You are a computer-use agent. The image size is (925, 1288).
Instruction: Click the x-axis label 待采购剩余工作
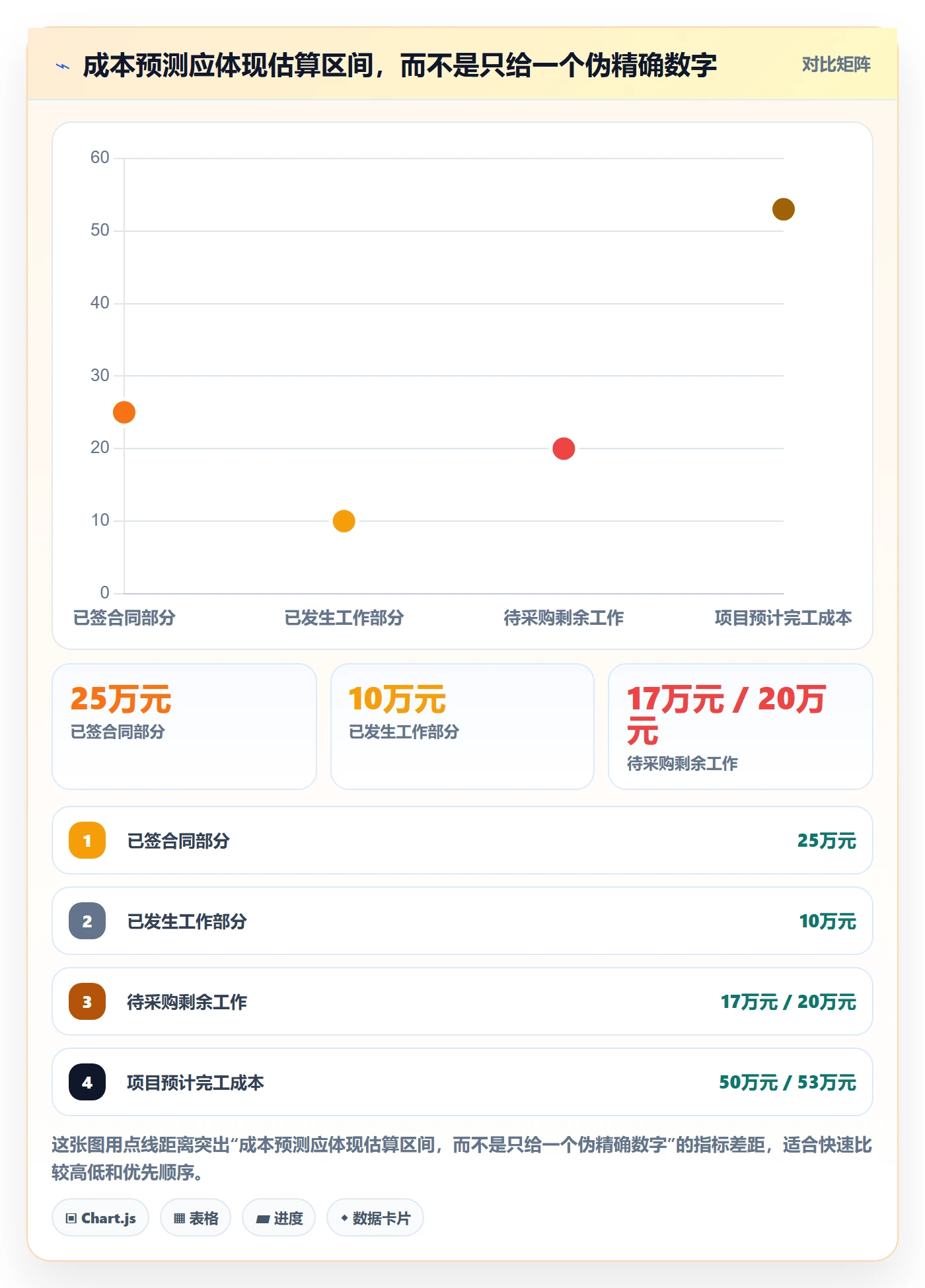(x=564, y=618)
